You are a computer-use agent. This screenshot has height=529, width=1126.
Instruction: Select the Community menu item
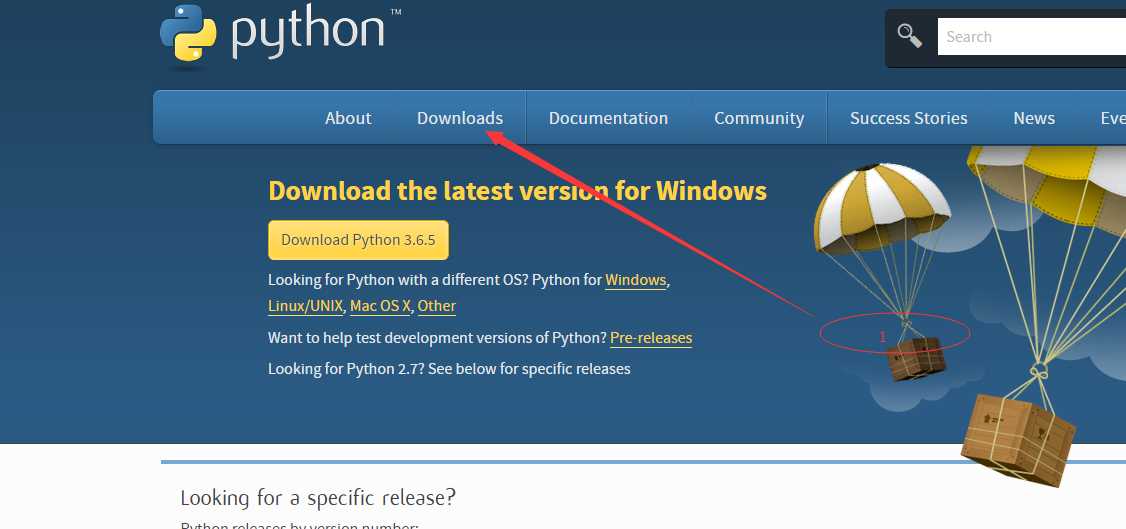click(x=759, y=118)
